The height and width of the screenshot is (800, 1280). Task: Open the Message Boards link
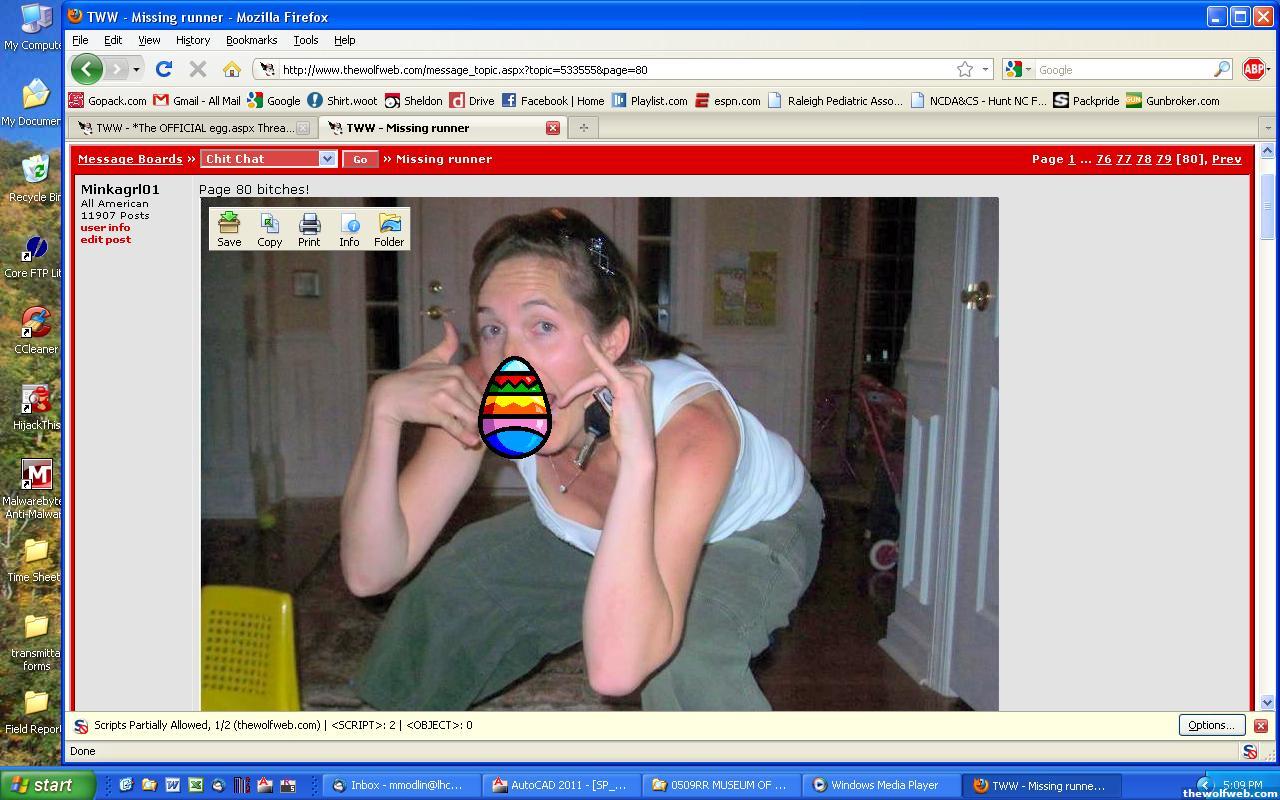(x=130, y=159)
